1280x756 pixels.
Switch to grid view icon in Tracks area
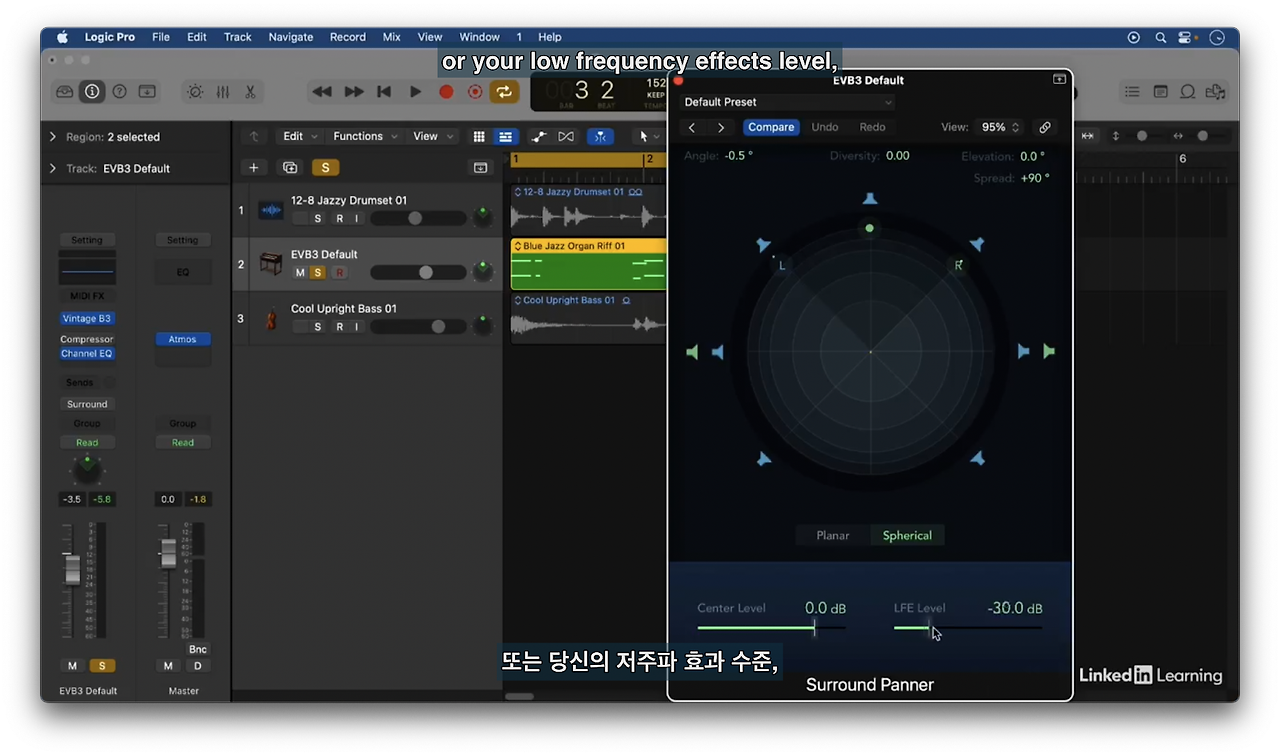(479, 137)
